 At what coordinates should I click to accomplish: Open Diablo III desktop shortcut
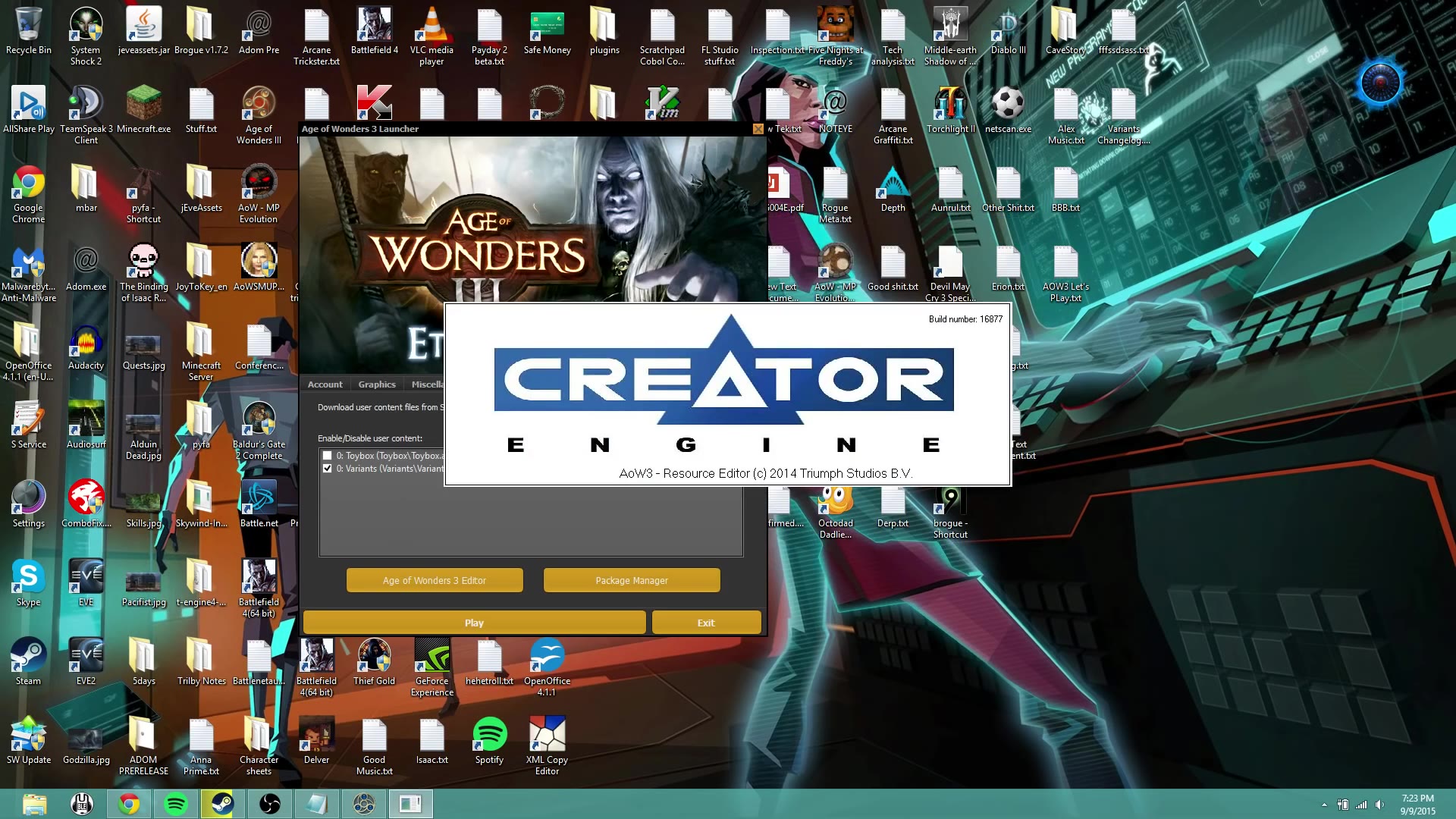click(x=1008, y=32)
